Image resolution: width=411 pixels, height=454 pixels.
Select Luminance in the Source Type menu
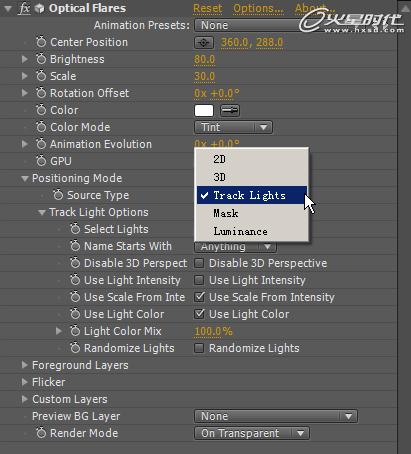tap(252, 231)
